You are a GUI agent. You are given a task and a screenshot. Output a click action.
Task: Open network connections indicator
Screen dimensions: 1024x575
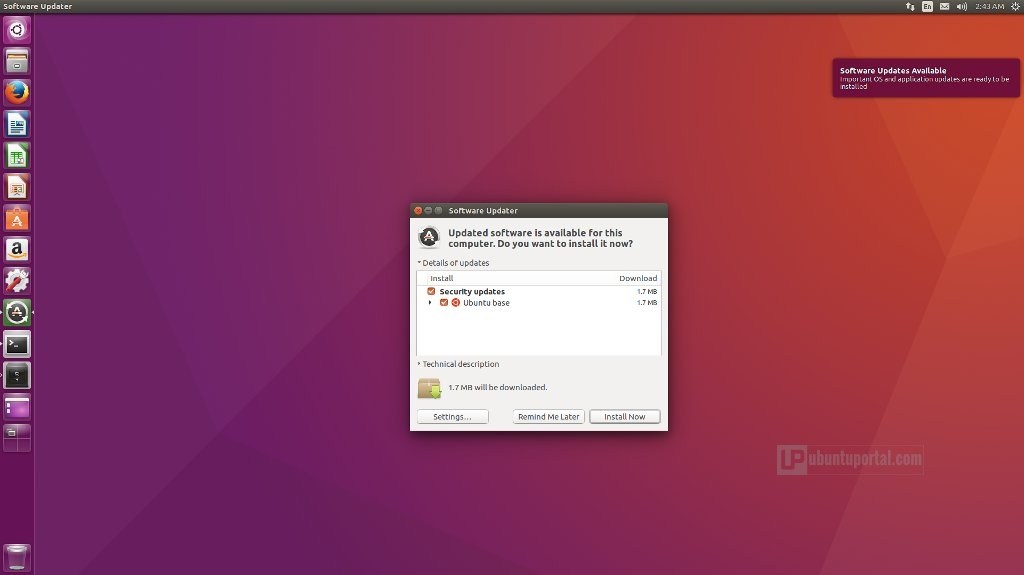click(910, 7)
